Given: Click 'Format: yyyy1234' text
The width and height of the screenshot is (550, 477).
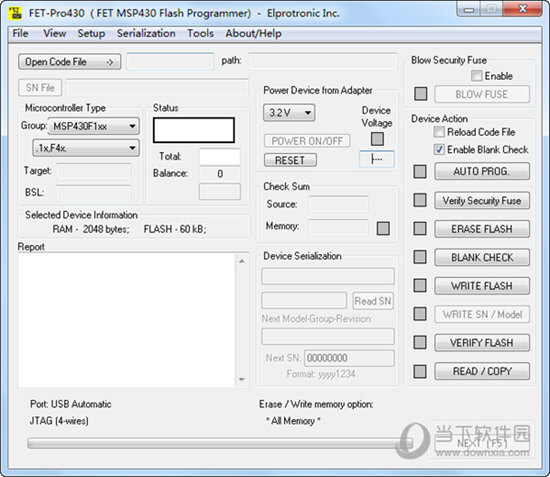Looking at the screenshot, I should [x=321, y=374].
